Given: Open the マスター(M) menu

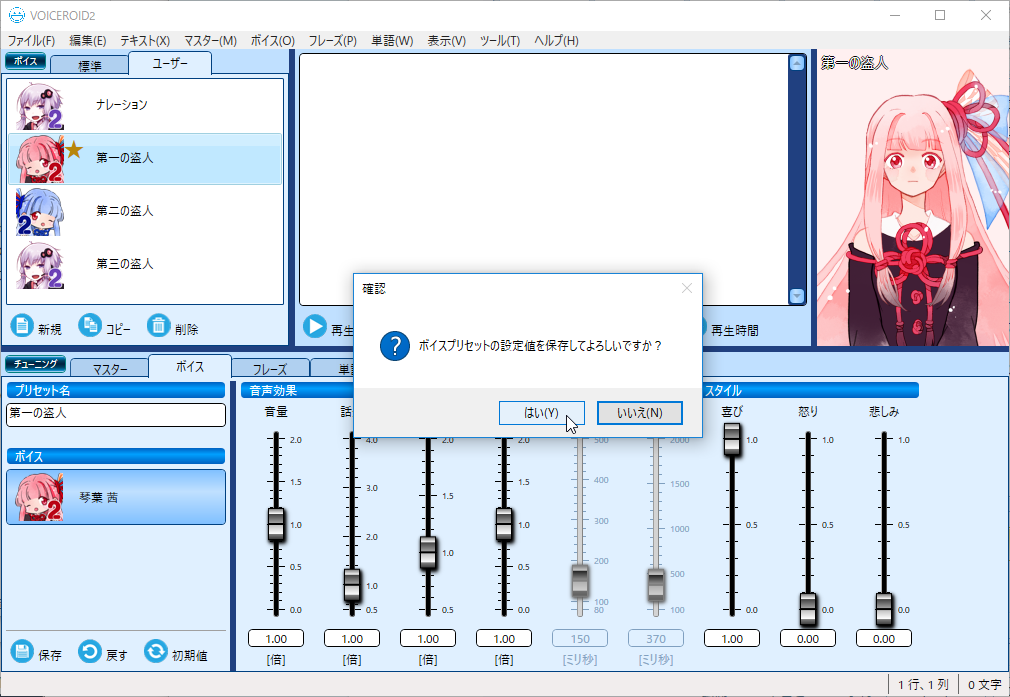Looking at the screenshot, I should 211,41.
